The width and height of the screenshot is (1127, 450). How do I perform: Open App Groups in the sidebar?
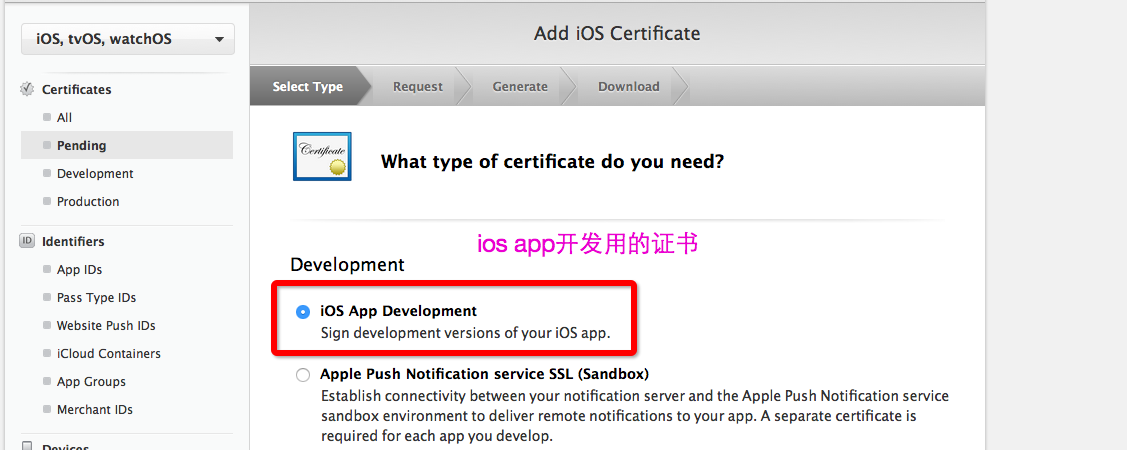(x=91, y=382)
